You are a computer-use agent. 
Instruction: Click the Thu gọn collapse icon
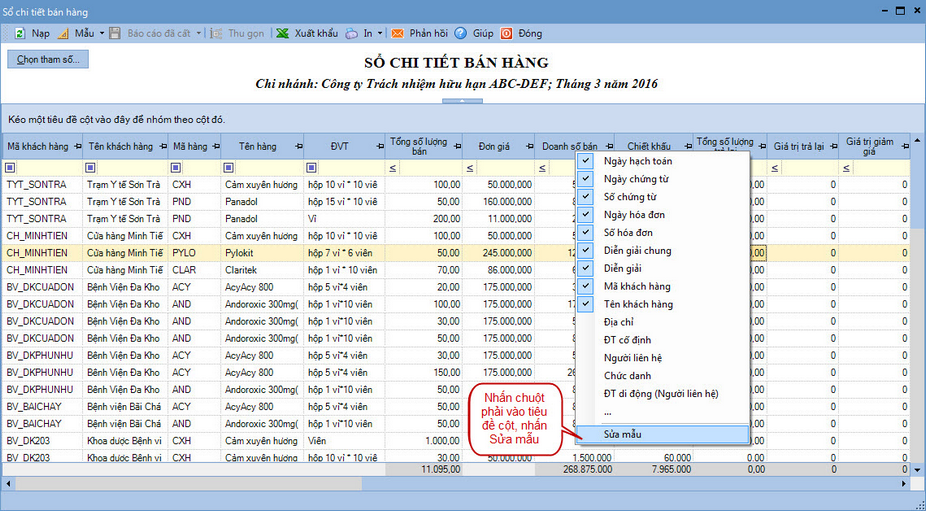[217, 34]
